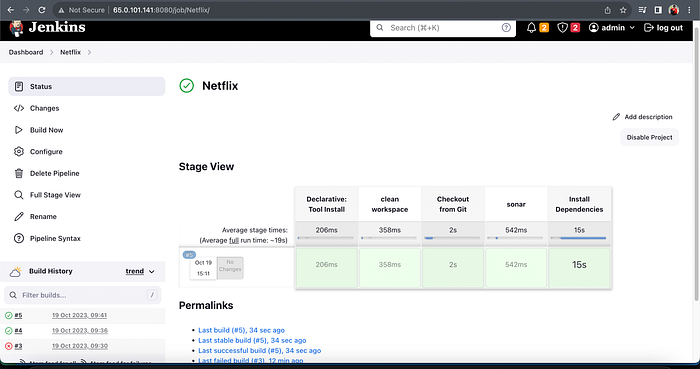This screenshot has height=369, width=700.
Task: Click the full link in average run time
Action: (233, 240)
